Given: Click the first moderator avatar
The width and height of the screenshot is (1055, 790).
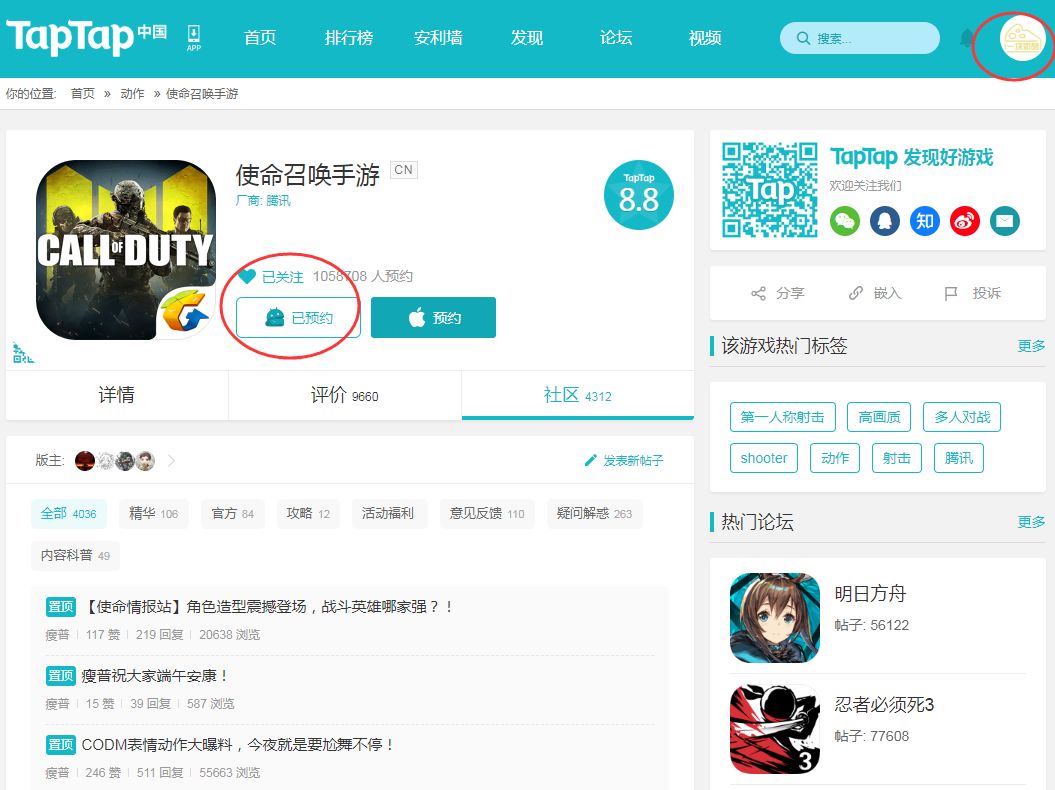Looking at the screenshot, I should (85, 461).
